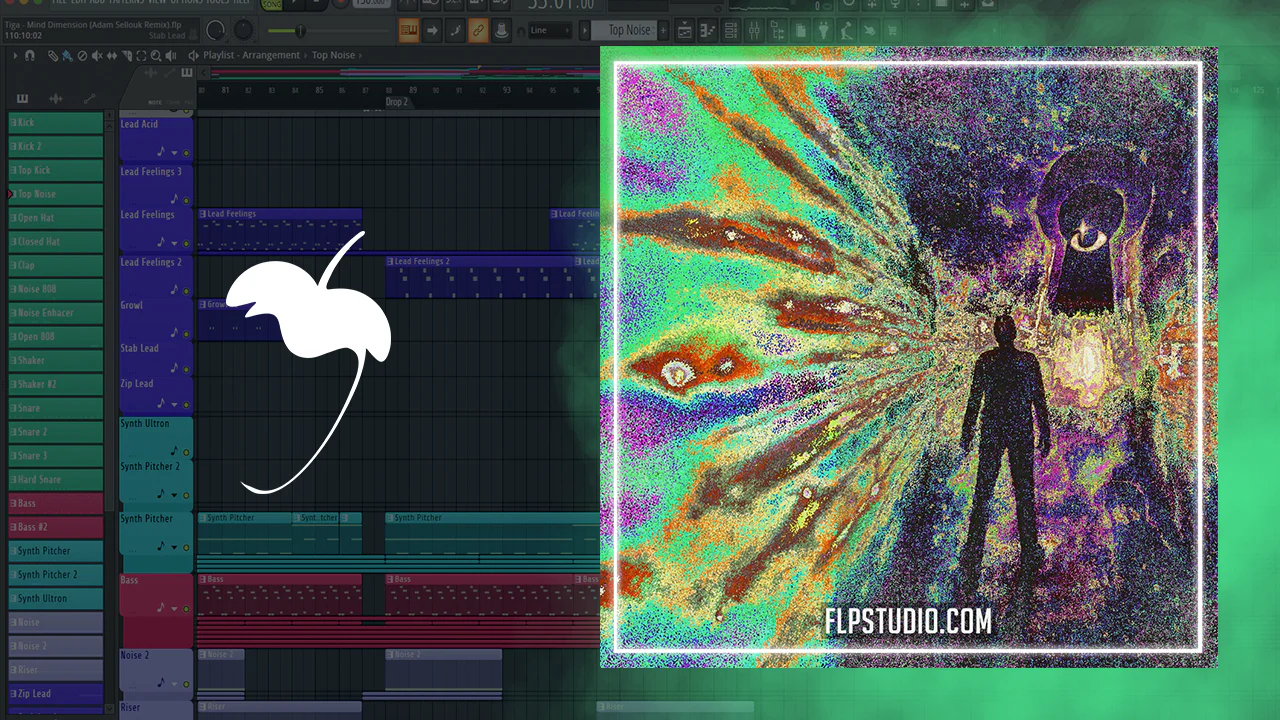Mute the Growl track via its LED
The height and width of the screenshot is (720, 1280).
(x=186, y=334)
